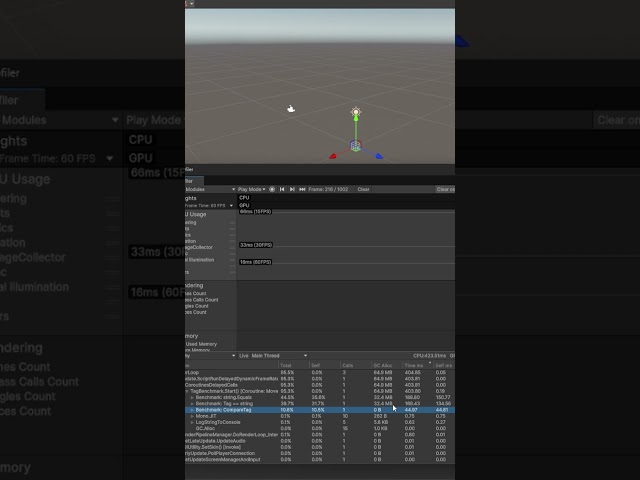Expand the Mono.JIT row

(192, 416)
